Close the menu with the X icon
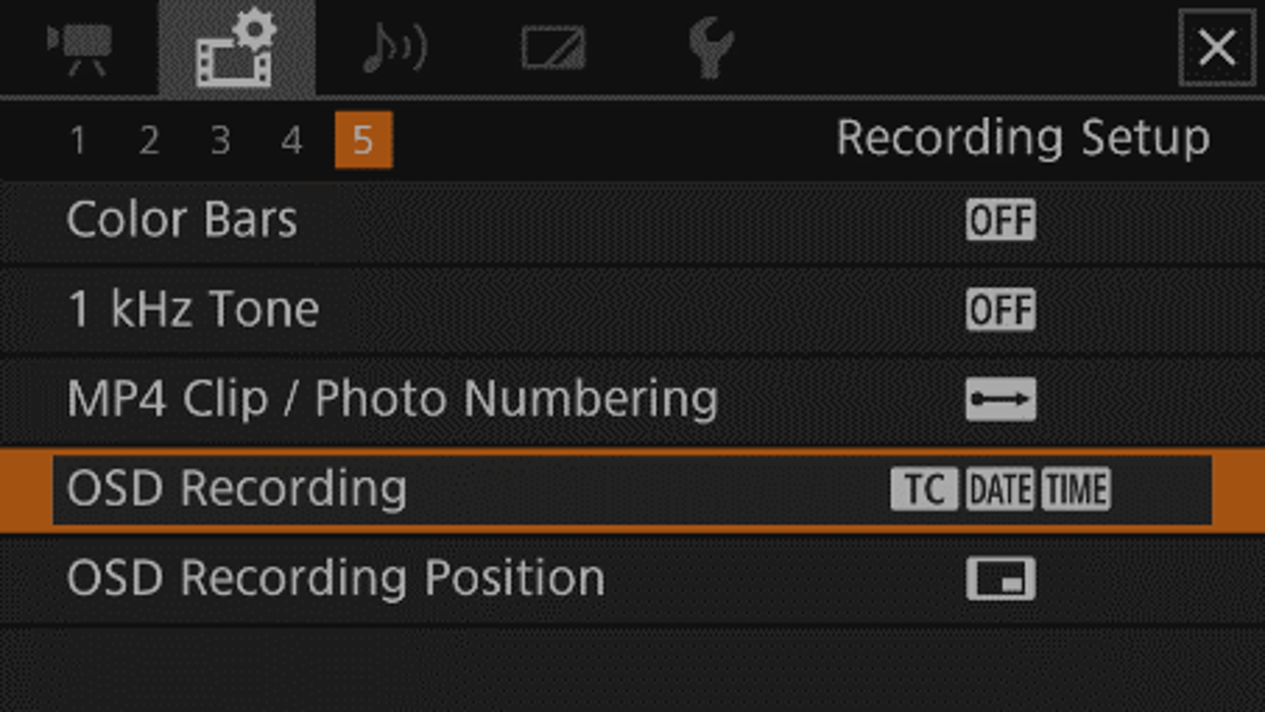The height and width of the screenshot is (712, 1265). tap(1216, 47)
